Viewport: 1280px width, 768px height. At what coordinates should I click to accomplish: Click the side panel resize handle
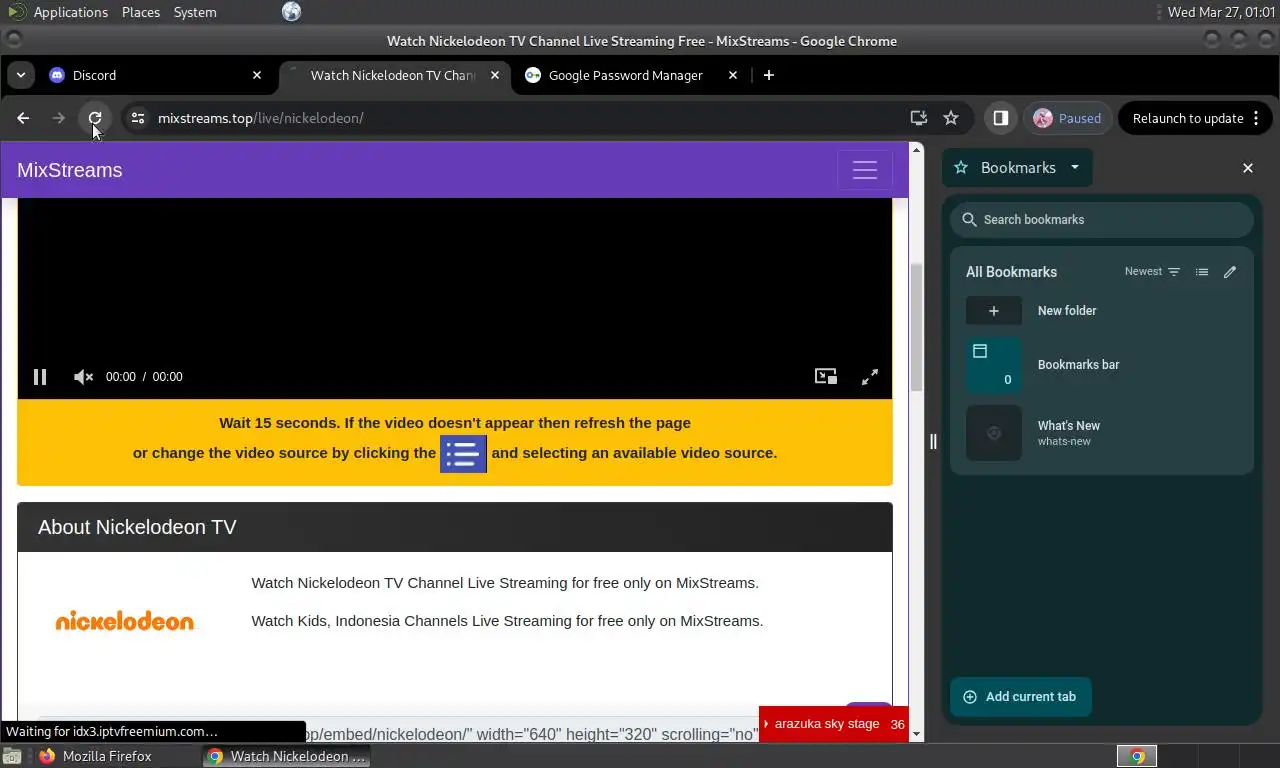pos(933,441)
